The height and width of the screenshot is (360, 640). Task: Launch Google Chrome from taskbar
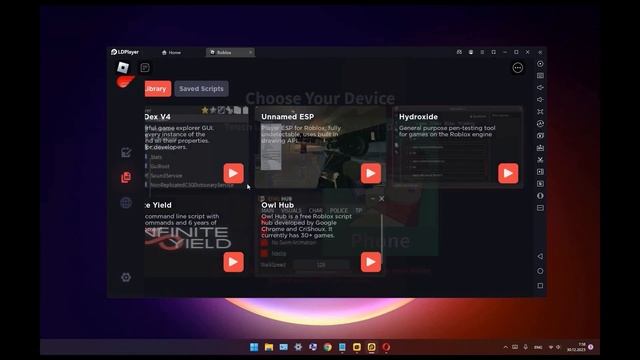click(327, 347)
